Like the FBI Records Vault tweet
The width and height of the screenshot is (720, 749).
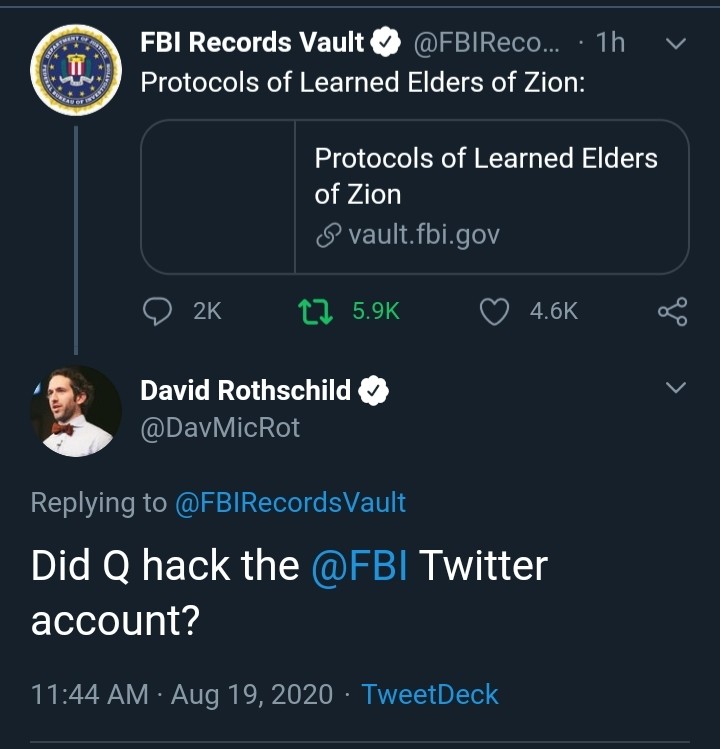[x=495, y=312]
